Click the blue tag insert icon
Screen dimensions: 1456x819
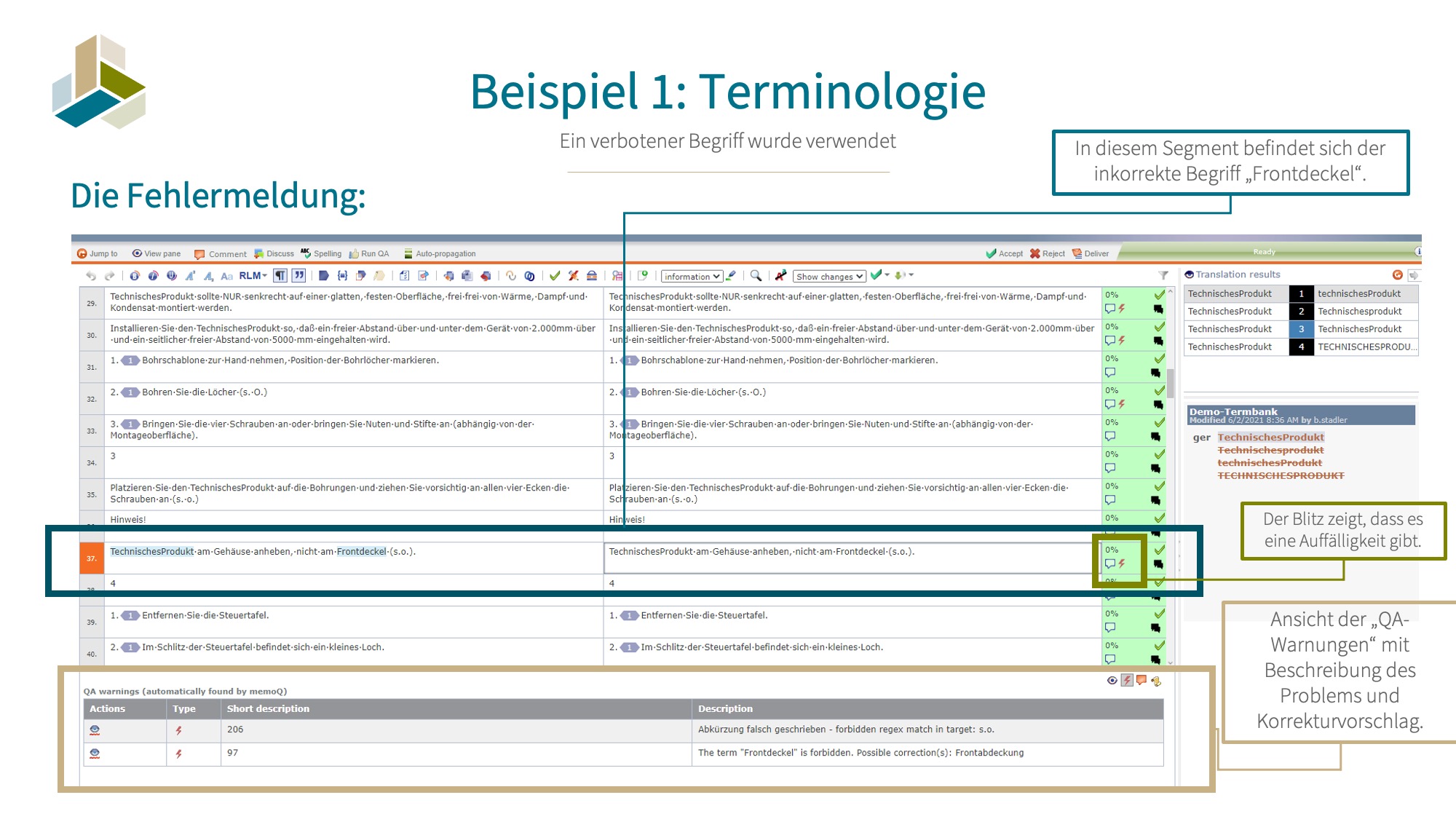point(323,276)
